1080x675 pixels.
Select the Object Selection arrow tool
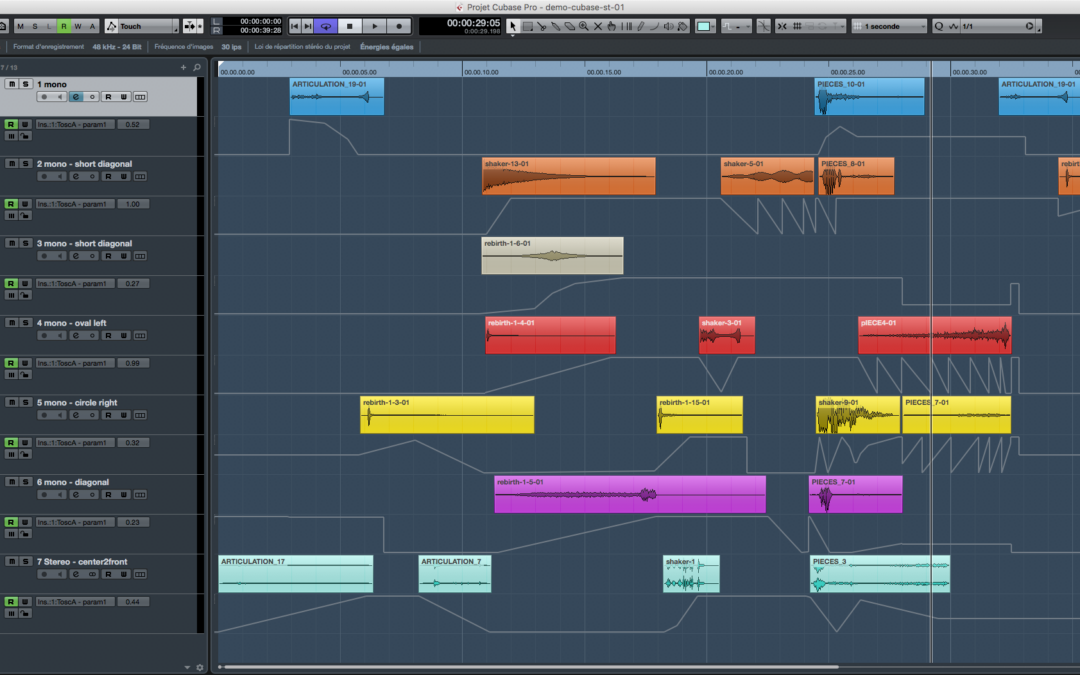click(x=512, y=26)
